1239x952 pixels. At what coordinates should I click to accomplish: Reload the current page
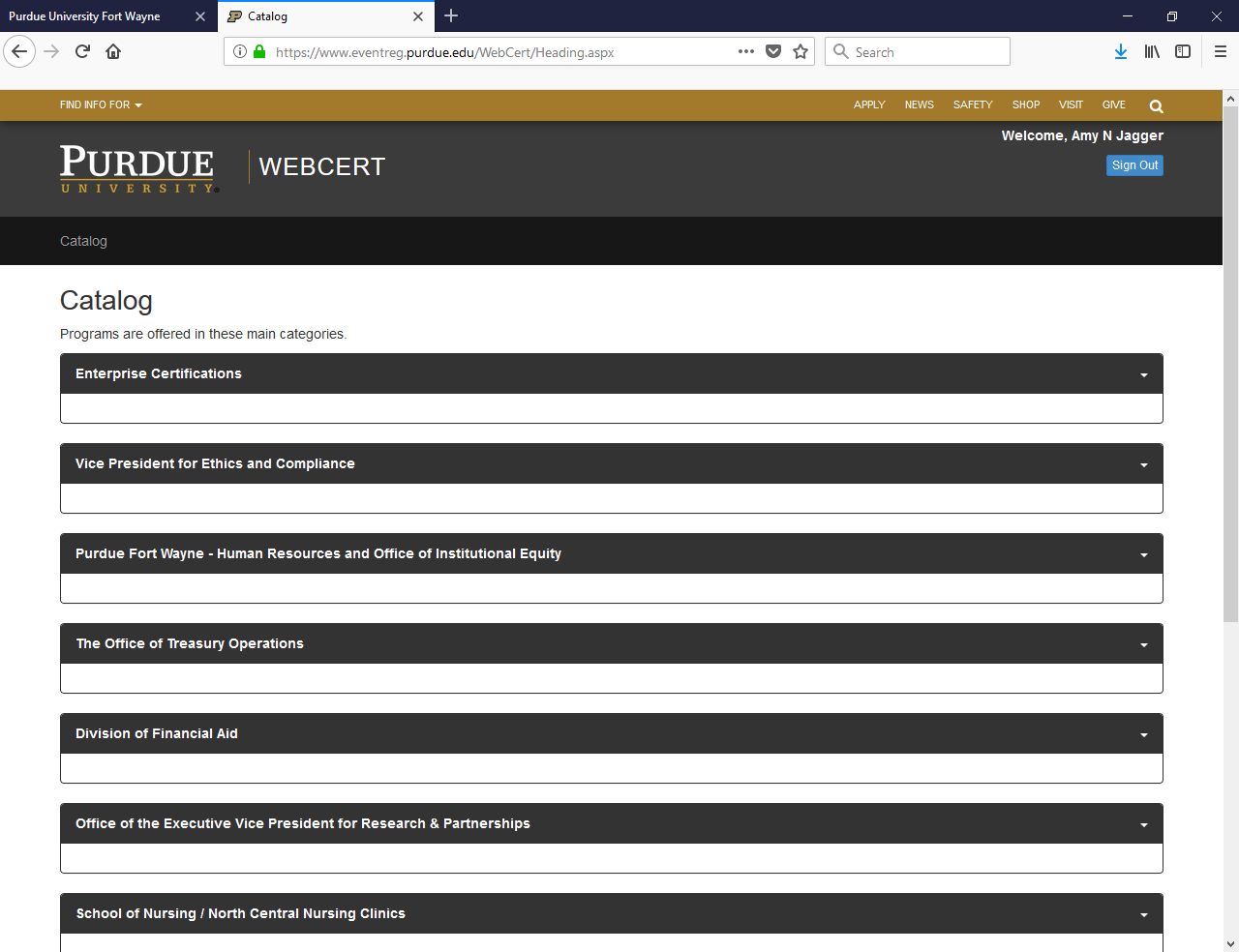coord(82,51)
